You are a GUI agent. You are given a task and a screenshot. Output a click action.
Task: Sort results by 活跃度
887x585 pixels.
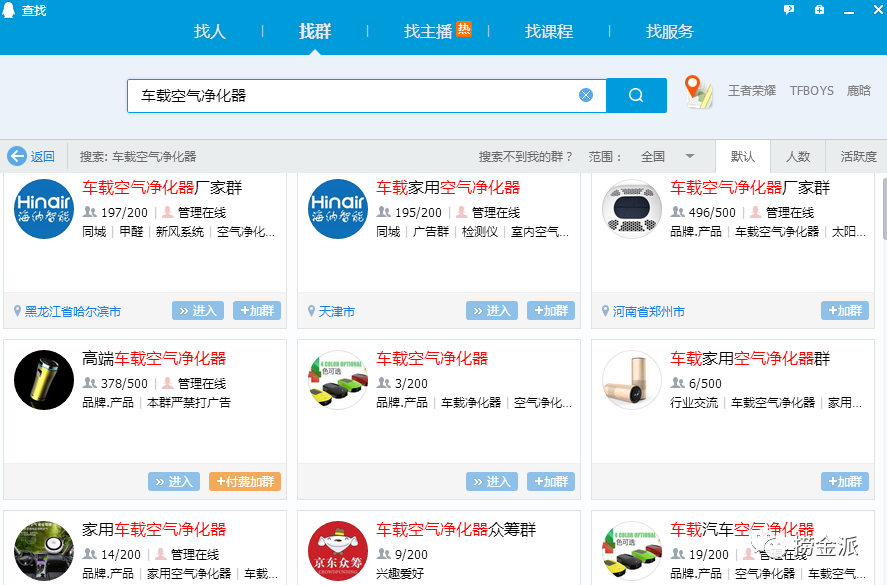click(858, 156)
